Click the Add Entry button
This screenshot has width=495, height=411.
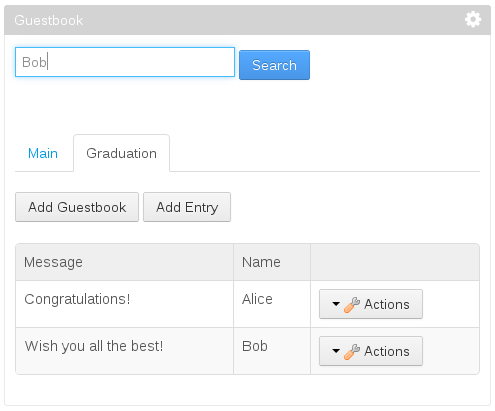[x=187, y=207]
